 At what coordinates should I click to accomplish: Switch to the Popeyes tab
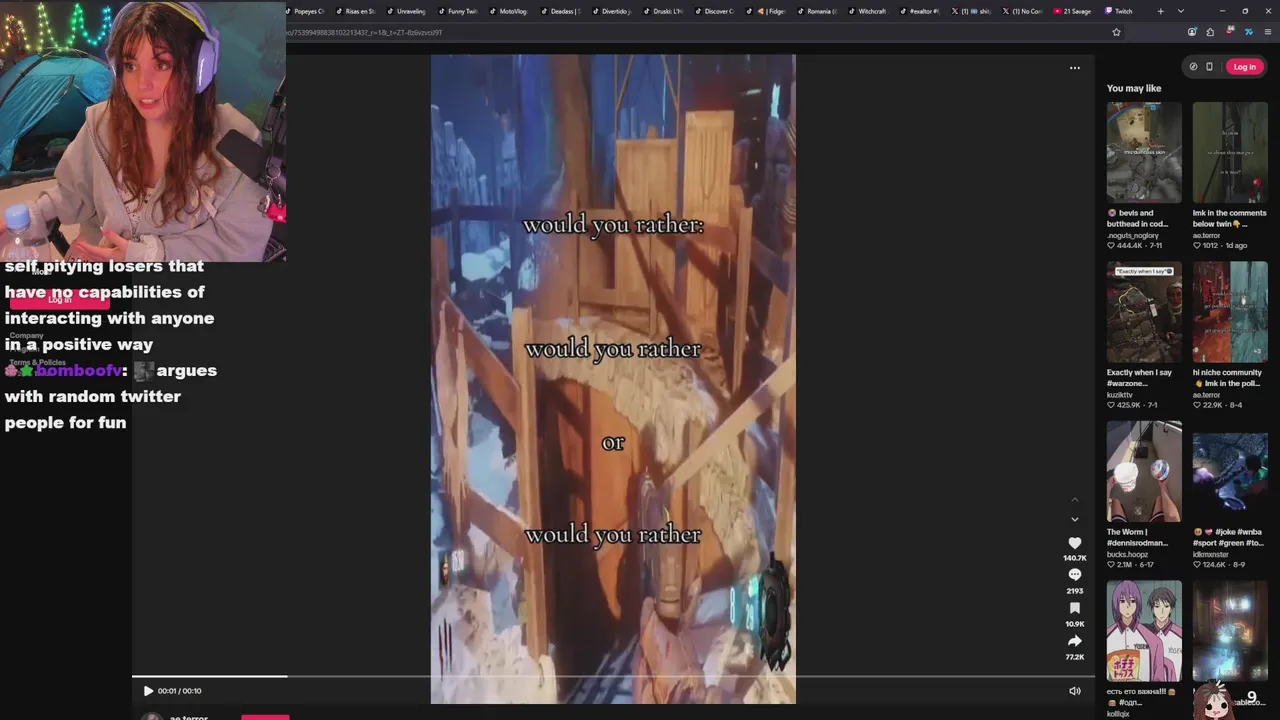click(x=305, y=11)
